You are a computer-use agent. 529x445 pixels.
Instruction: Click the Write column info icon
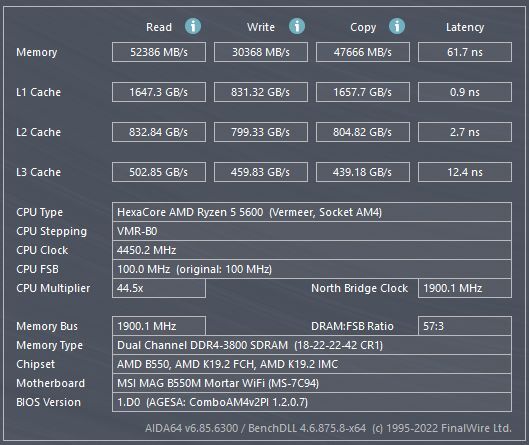(x=297, y=26)
